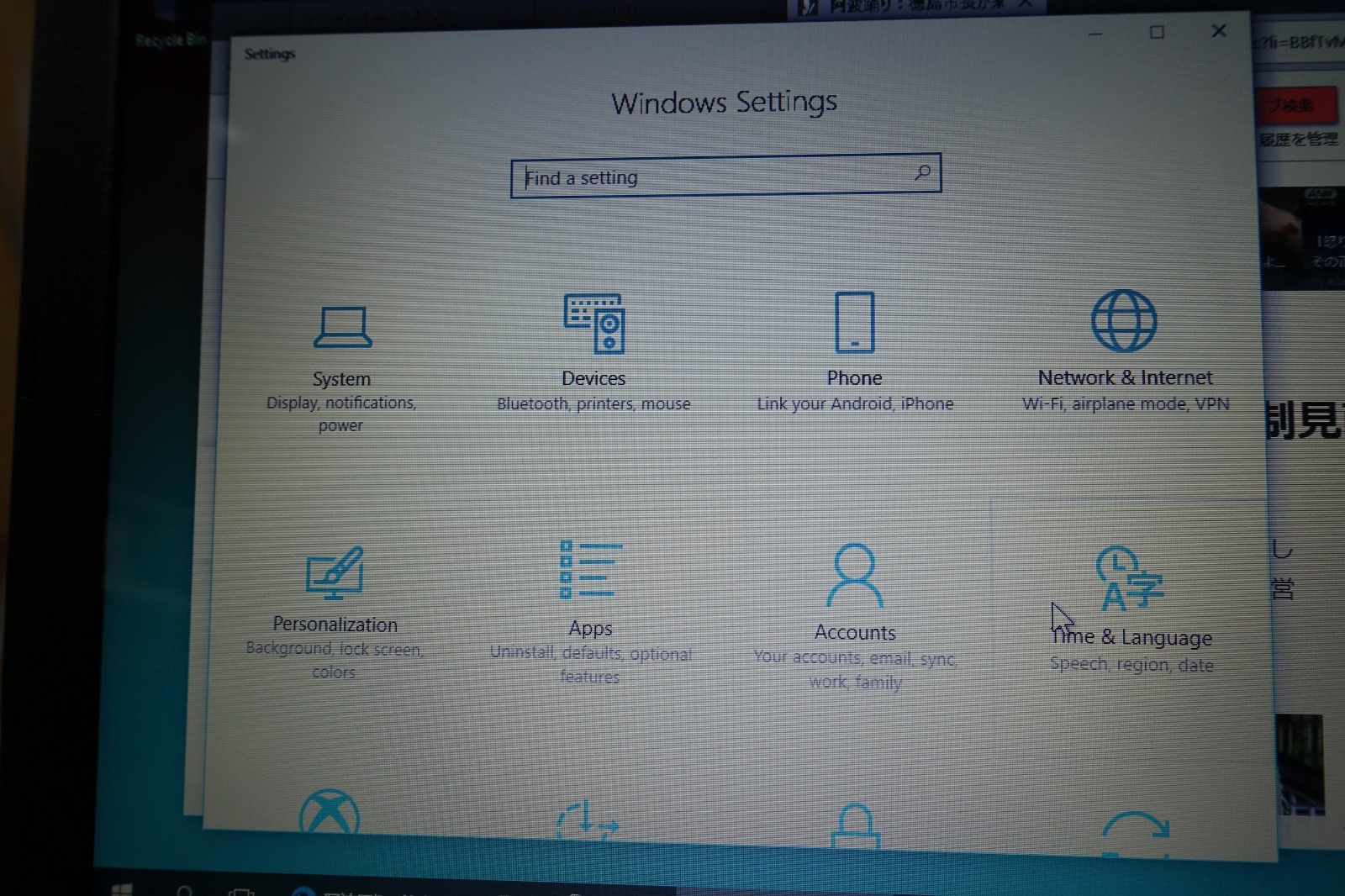The width and height of the screenshot is (1345, 896).
Task: Click the Apps category label
Action: pos(590,629)
